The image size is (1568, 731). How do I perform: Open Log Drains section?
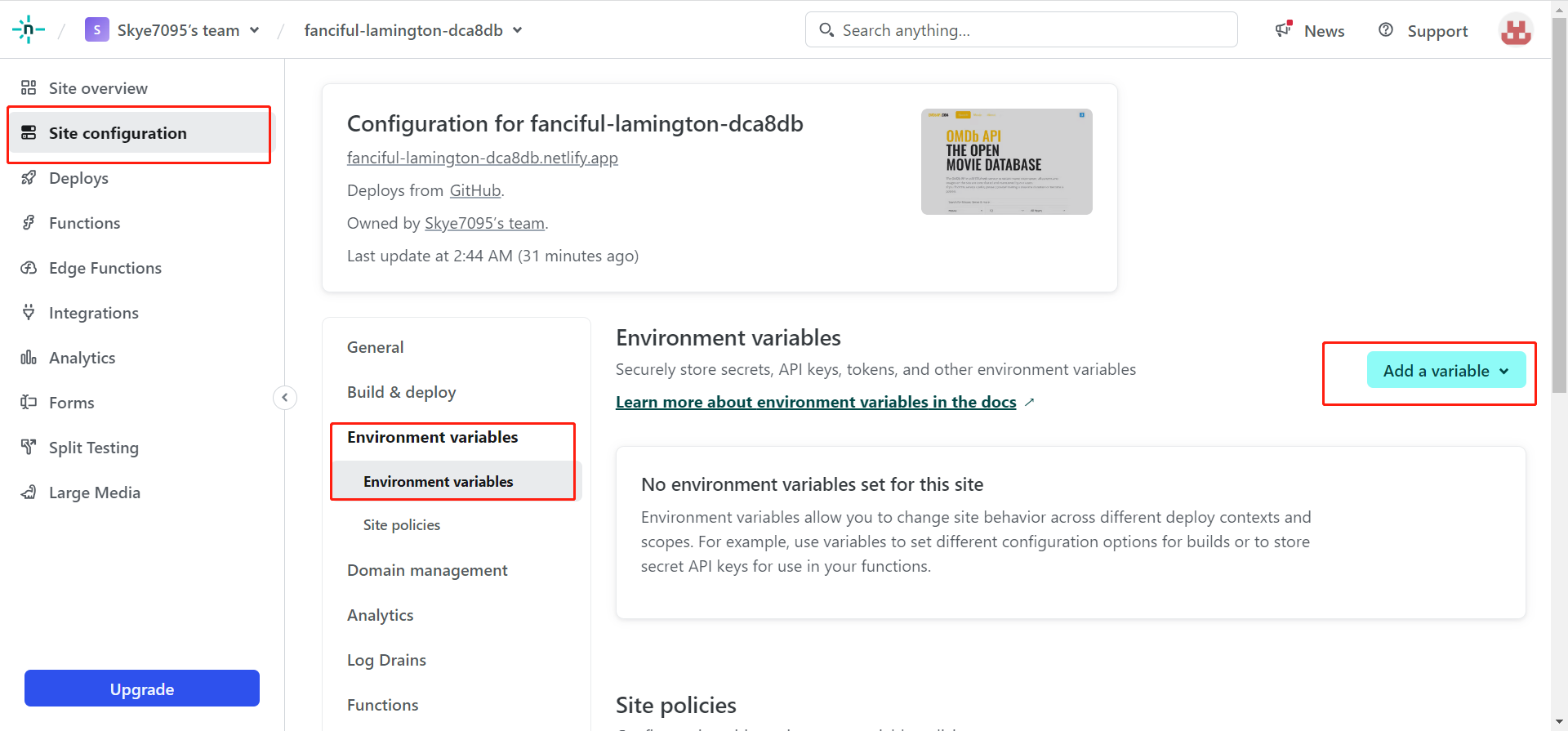[x=387, y=660]
